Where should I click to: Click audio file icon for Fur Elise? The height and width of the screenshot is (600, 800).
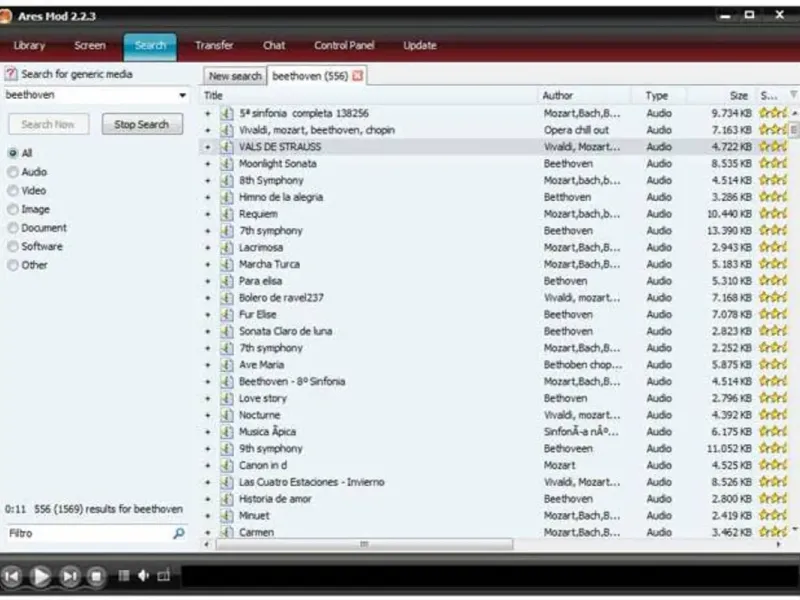(x=227, y=315)
